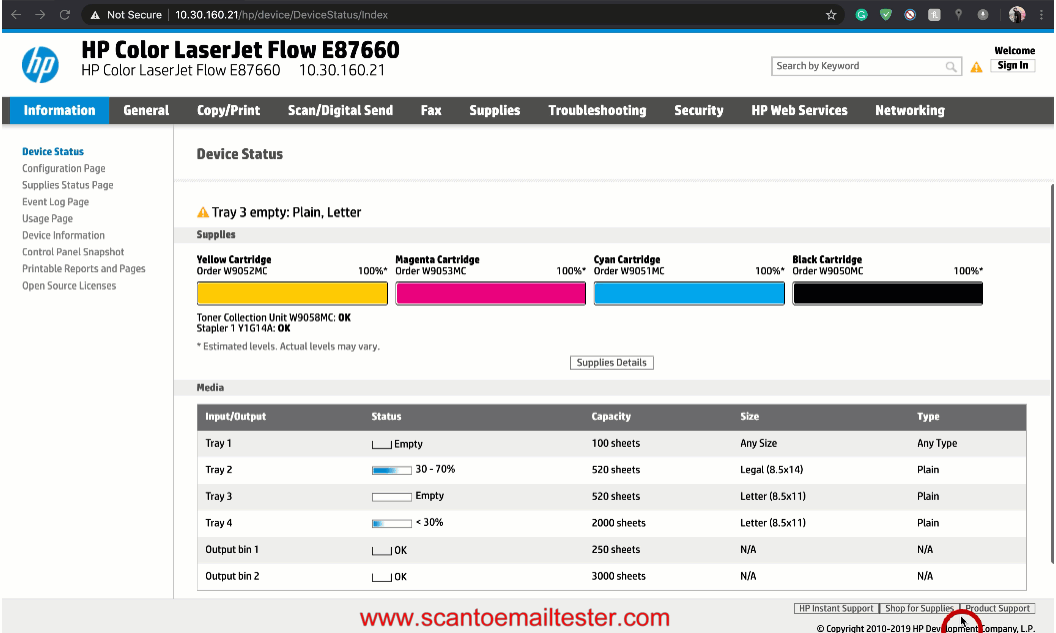Click the green shield extension icon
1056x633 pixels.
(x=885, y=15)
